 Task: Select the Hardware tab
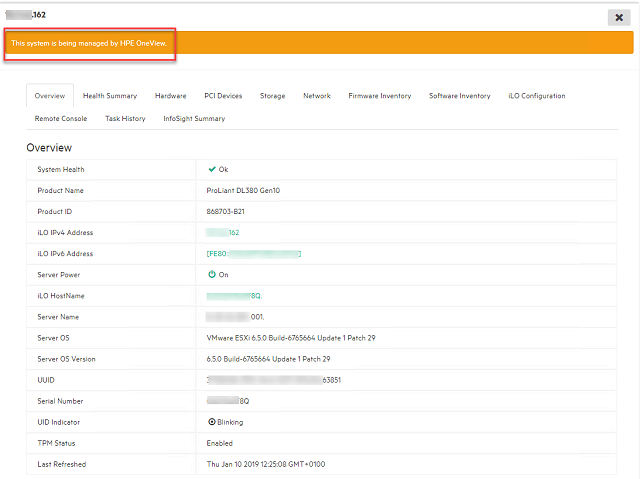coord(170,96)
